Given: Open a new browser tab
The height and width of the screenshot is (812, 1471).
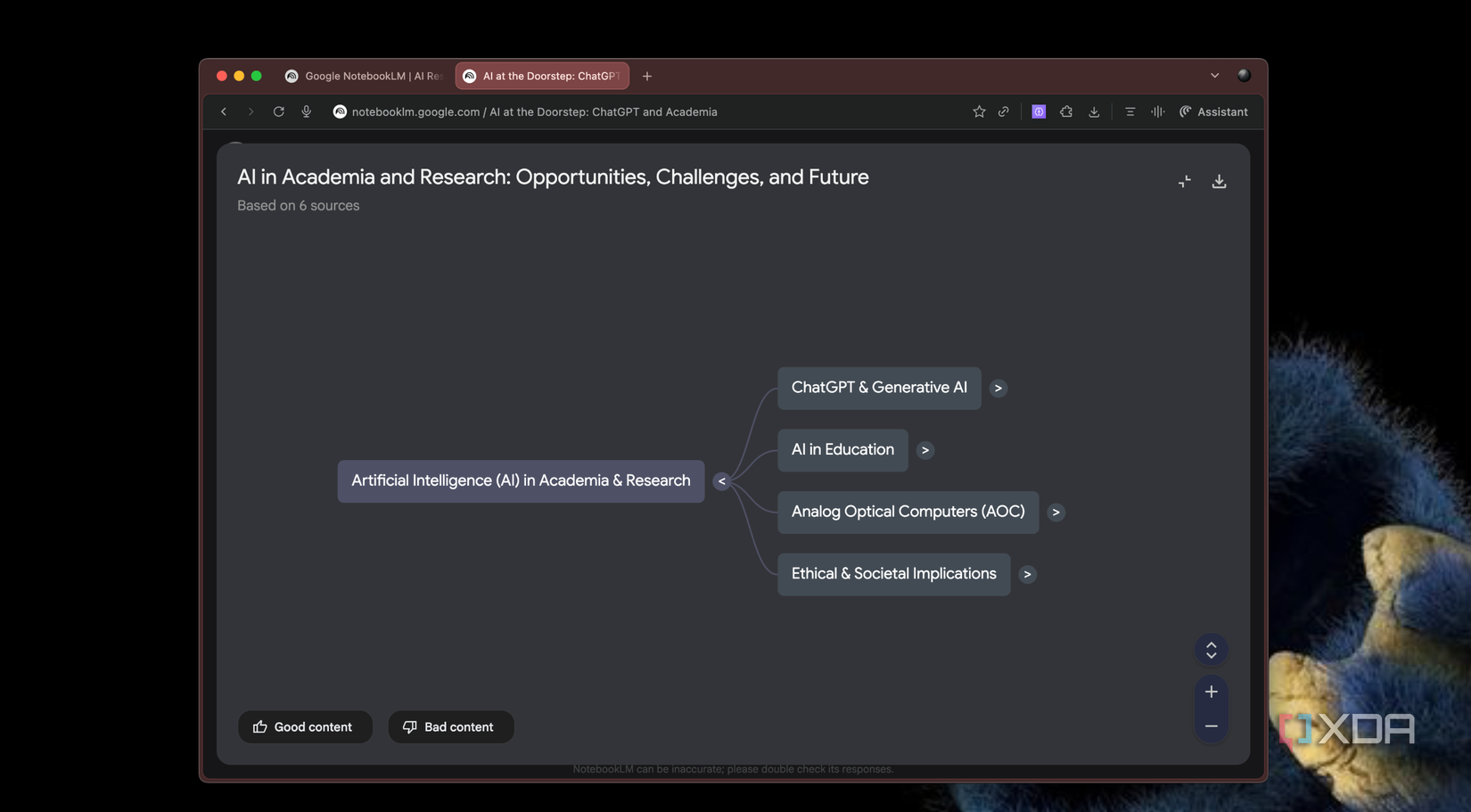Looking at the screenshot, I should coord(647,77).
